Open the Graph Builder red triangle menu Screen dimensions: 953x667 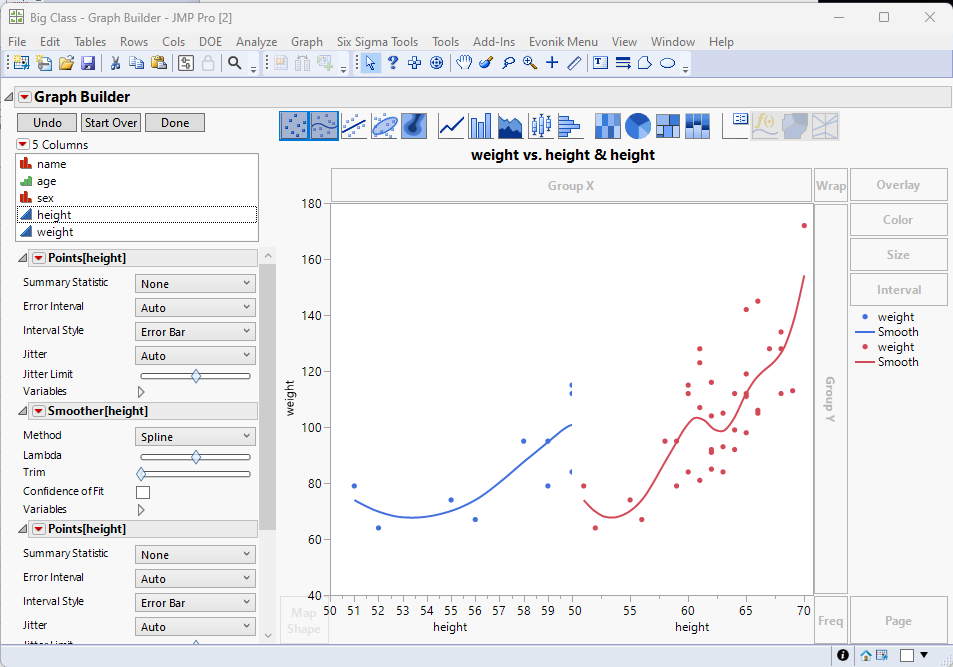[x=25, y=97]
